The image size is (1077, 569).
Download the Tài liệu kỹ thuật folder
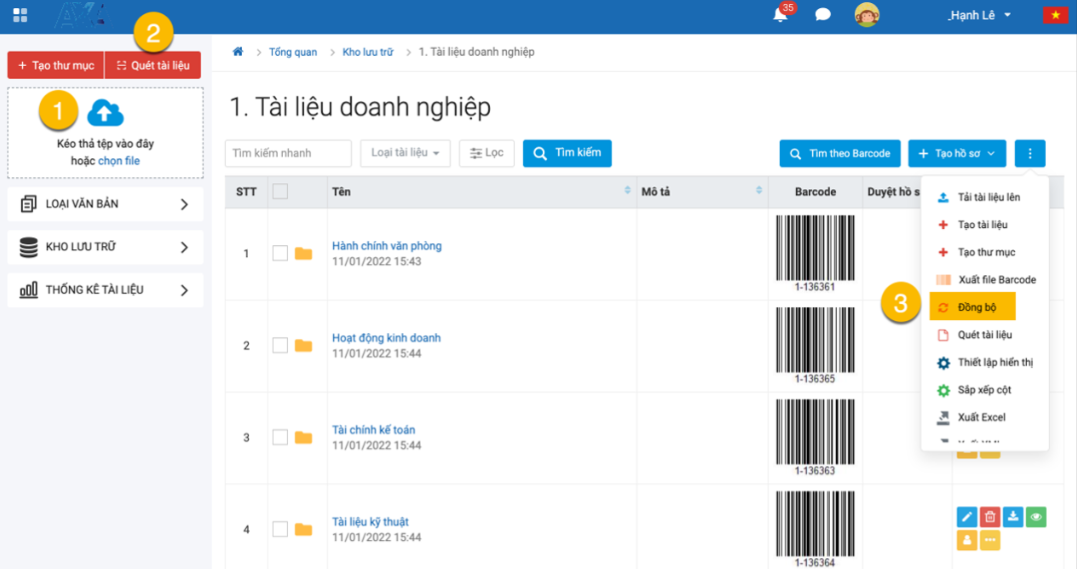pyautogui.click(x=1013, y=517)
